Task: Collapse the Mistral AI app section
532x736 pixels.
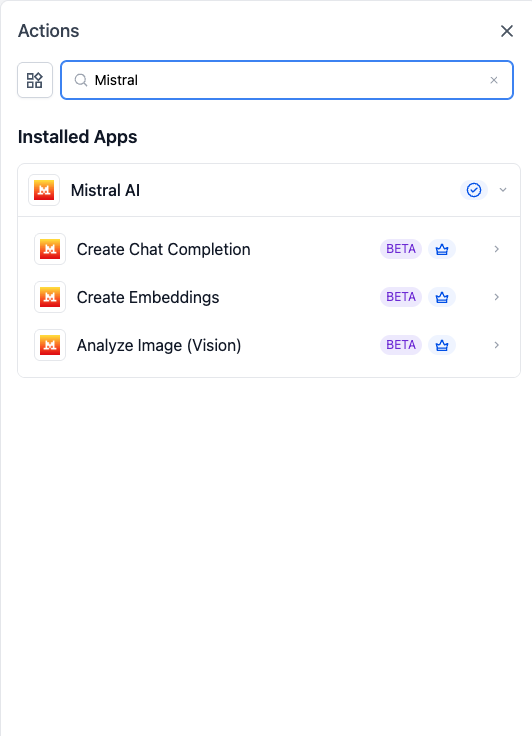Action: pyautogui.click(x=503, y=190)
